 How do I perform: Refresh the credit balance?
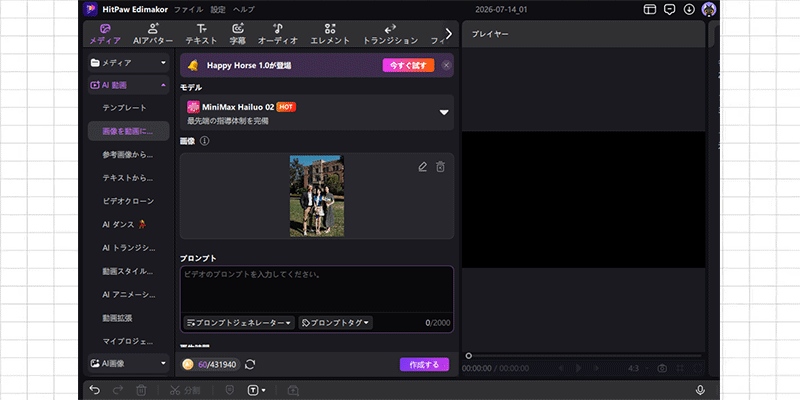pos(250,364)
